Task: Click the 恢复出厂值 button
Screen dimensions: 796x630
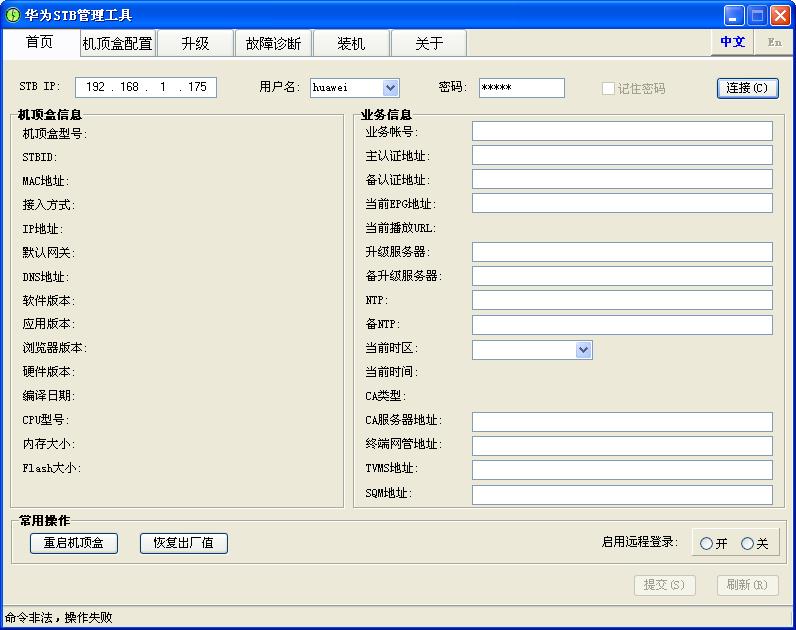Action: [x=184, y=543]
